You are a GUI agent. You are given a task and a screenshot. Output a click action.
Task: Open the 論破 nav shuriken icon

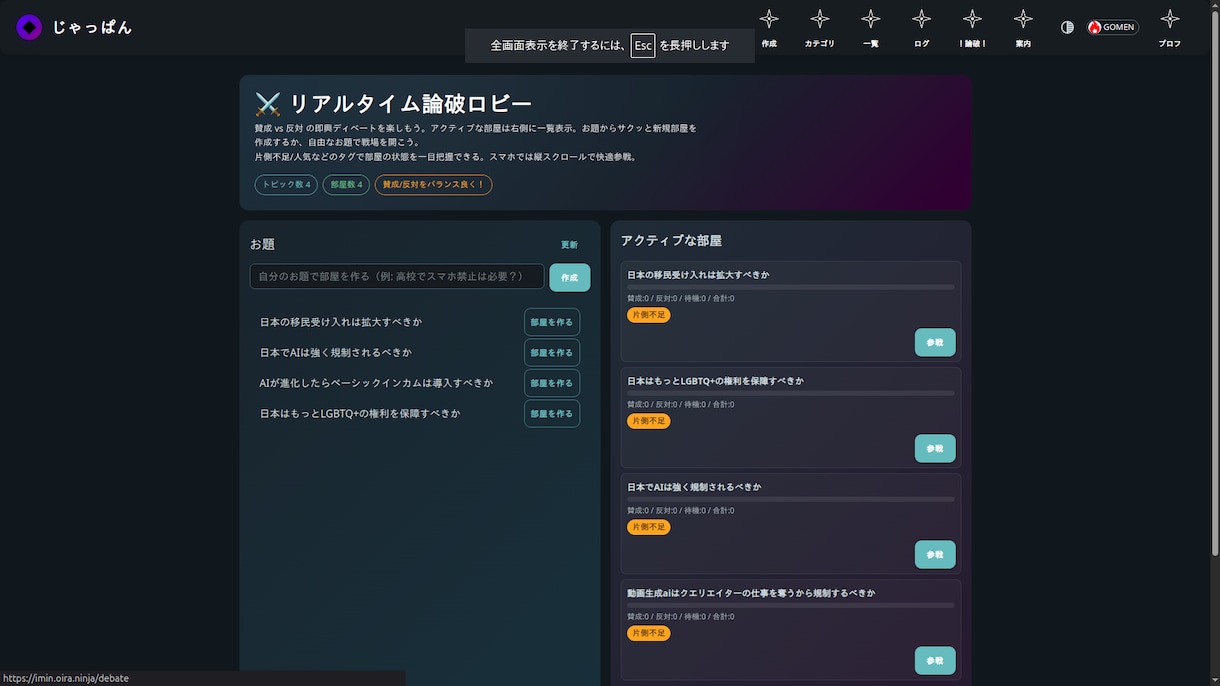(x=972, y=19)
